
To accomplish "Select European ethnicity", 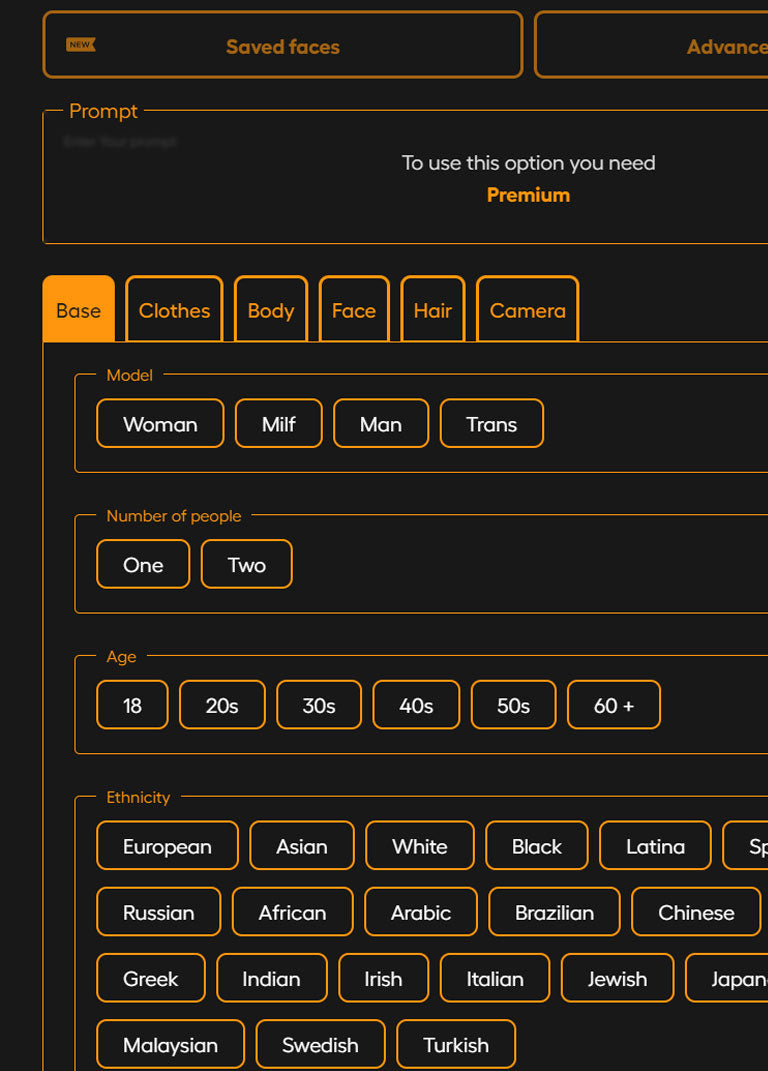I will pos(167,847).
